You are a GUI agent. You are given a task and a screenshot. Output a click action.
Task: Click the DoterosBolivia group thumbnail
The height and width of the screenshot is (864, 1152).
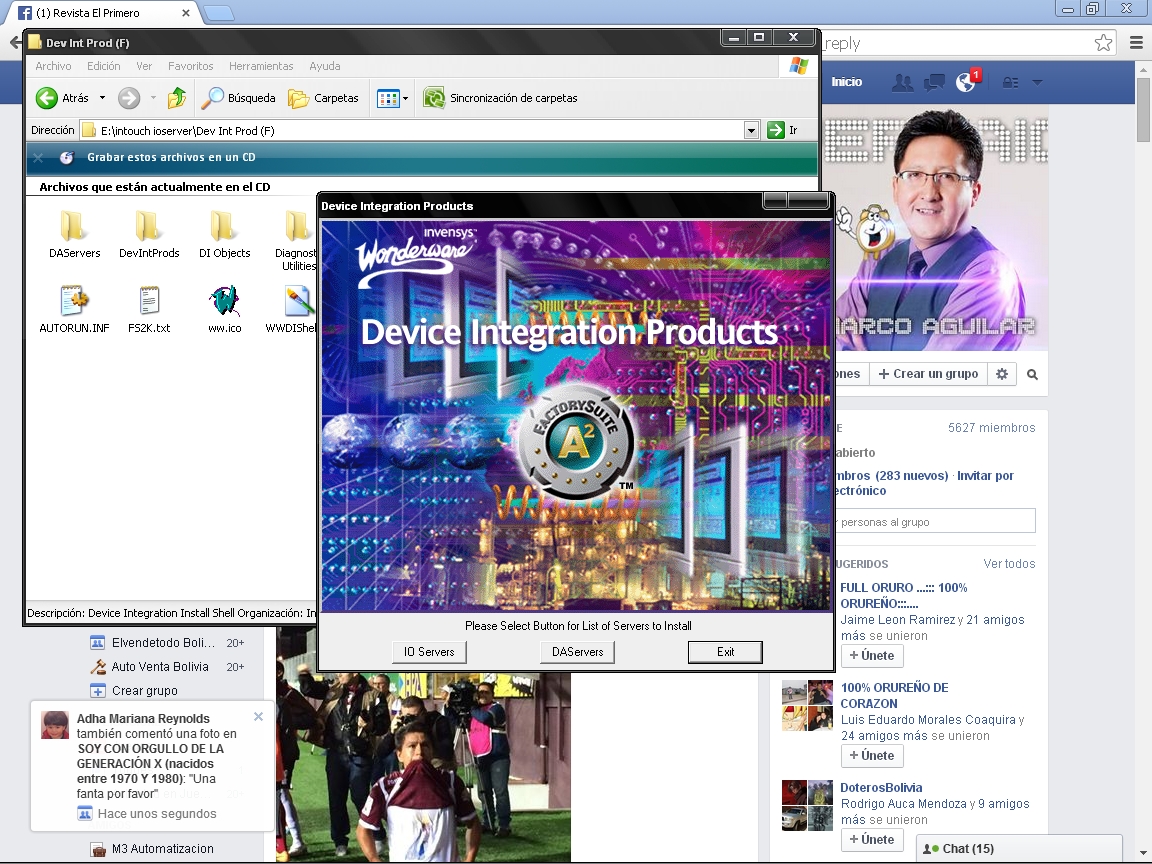tap(807, 806)
